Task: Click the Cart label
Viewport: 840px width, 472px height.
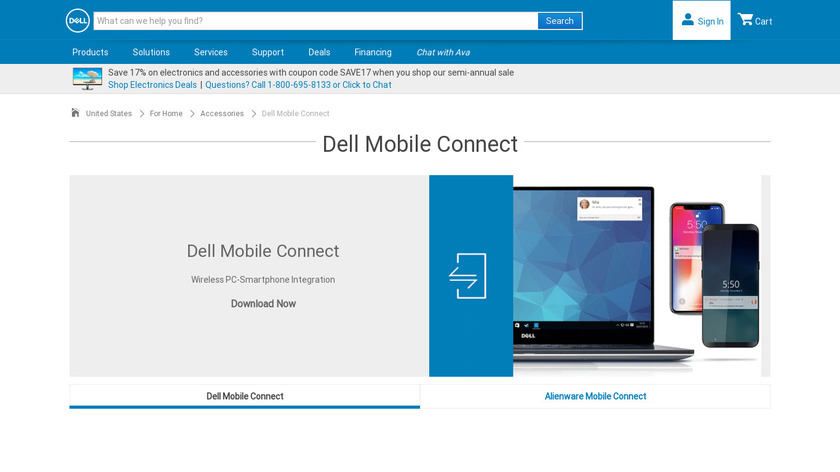Action: (x=763, y=21)
